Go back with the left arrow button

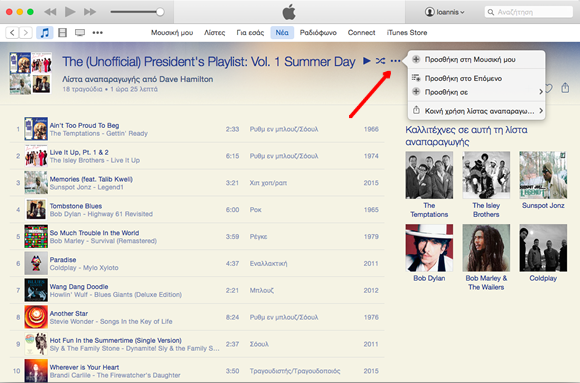[12, 33]
